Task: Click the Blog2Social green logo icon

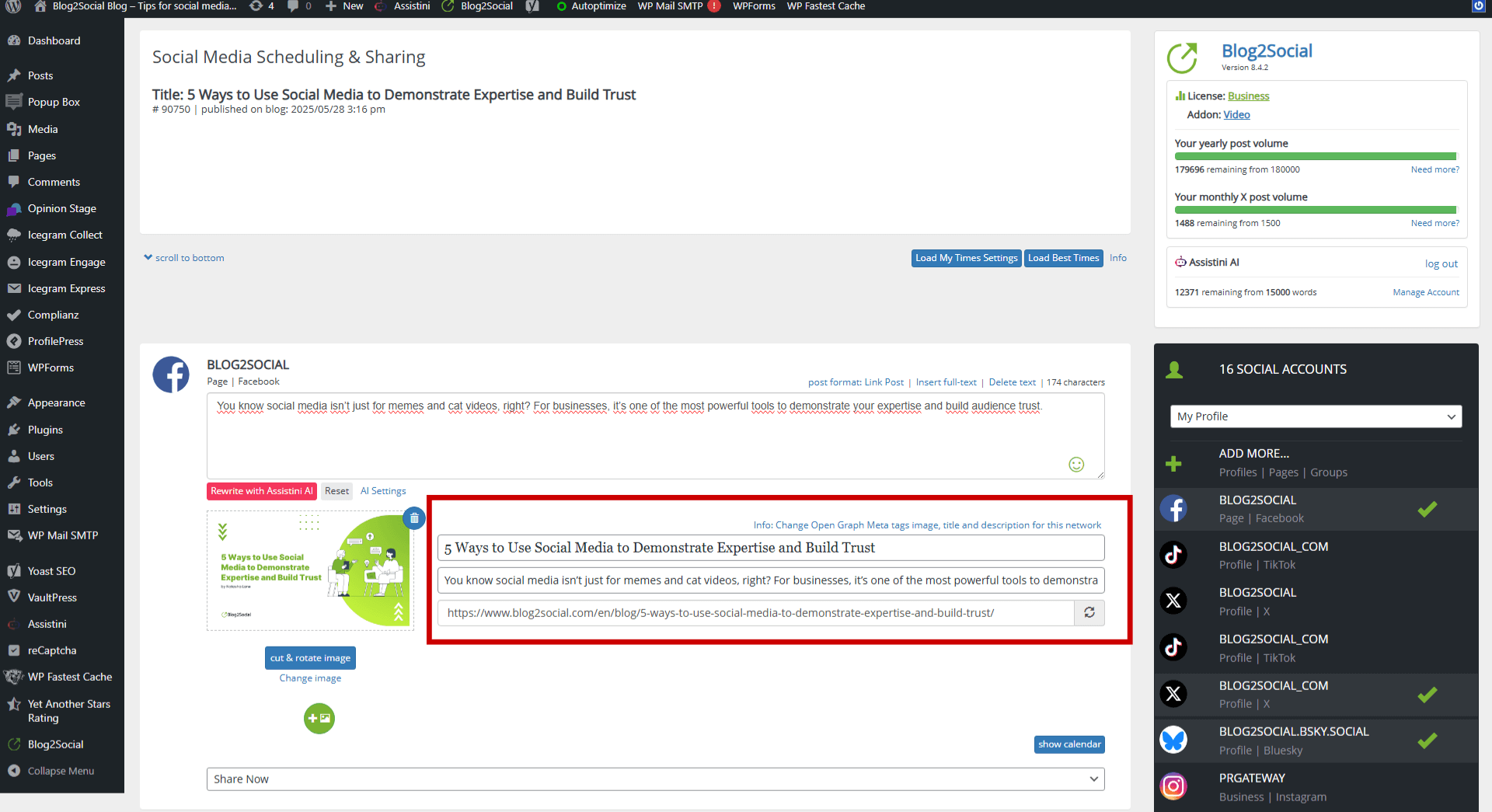Action: (x=1183, y=58)
